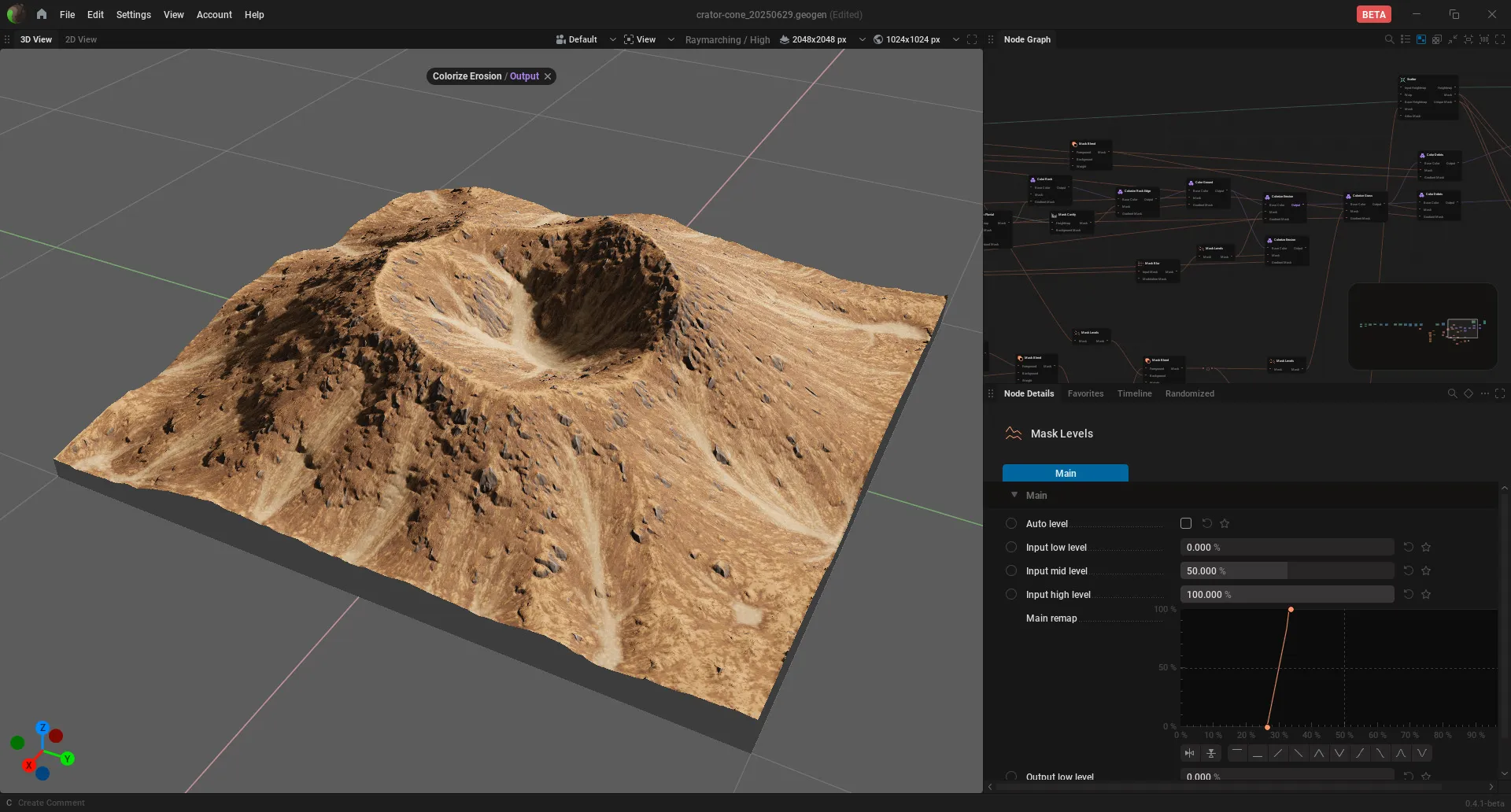Viewport: 1511px width, 812px height.
Task: Click the blue Main button
Action: click(x=1065, y=473)
